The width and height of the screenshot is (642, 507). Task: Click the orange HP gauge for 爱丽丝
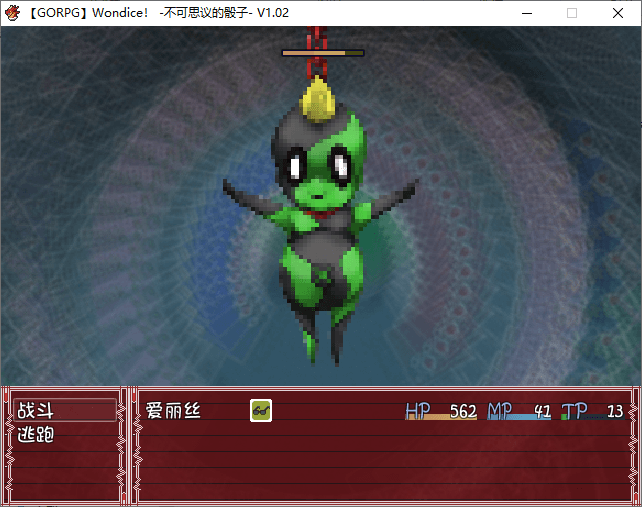click(441, 418)
